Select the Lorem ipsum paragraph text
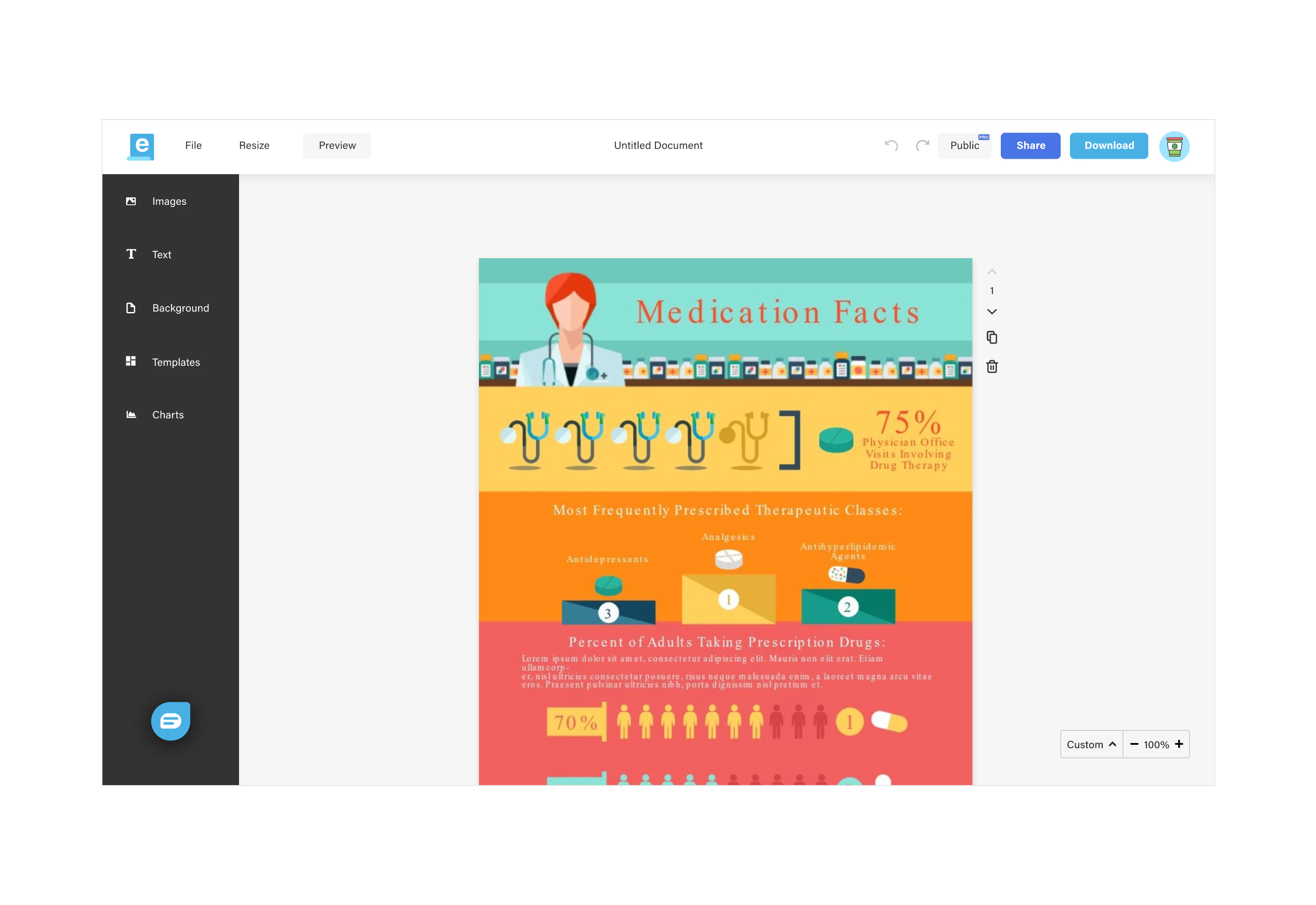Screen dimensions: 1316x905 click(x=726, y=671)
